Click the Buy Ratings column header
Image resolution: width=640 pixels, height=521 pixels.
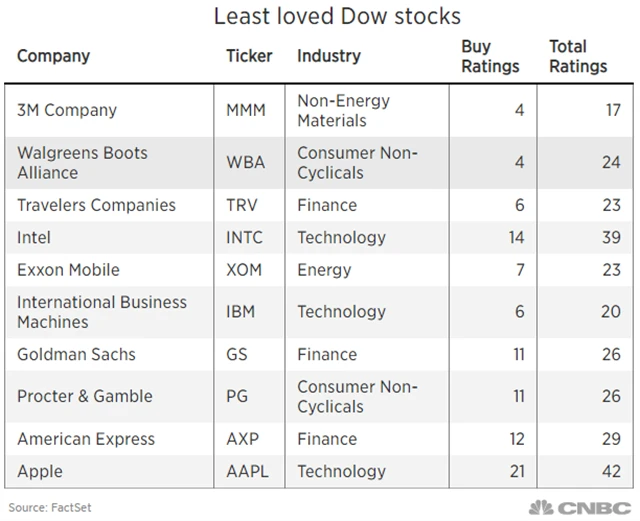click(490, 56)
